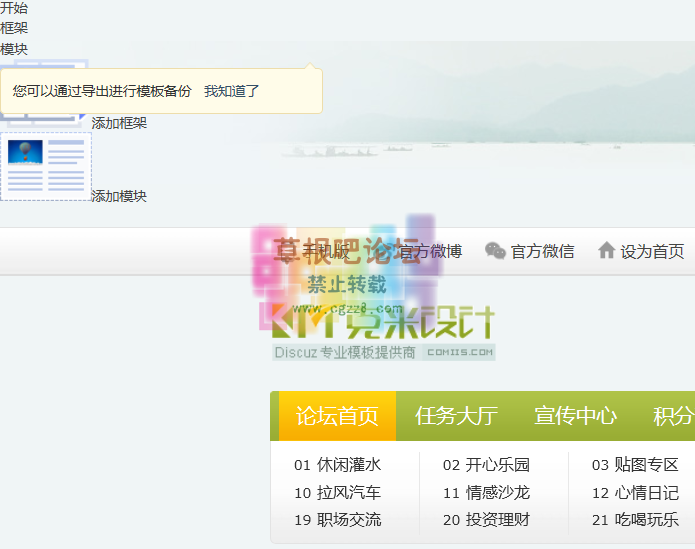695x549 pixels.
Task: Click the 添加模块 label
Action: [119, 196]
